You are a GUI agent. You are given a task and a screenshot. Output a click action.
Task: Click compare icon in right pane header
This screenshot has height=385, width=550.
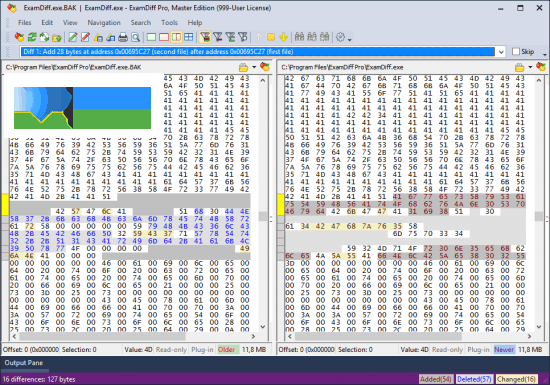[x=541, y=67]
